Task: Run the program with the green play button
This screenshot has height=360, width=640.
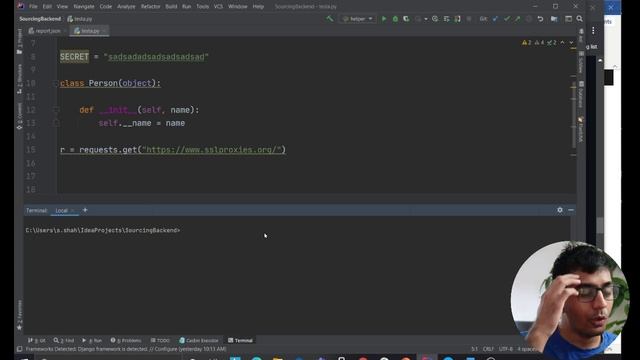Action: point(384,19)
